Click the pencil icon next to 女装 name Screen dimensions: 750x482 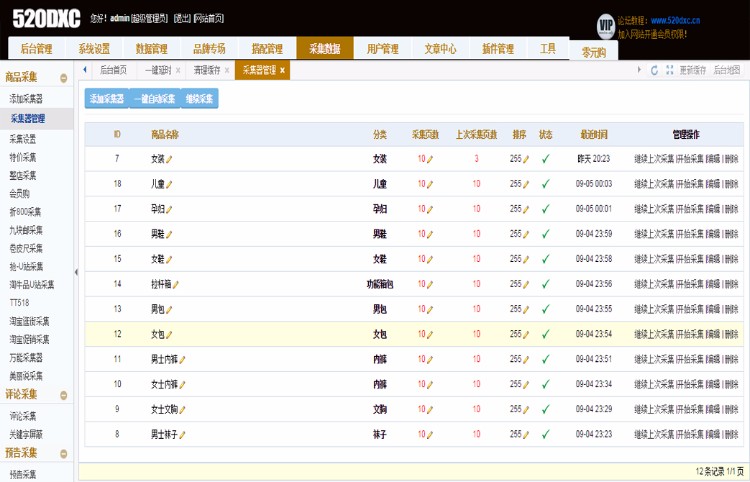tap(169, 159)
